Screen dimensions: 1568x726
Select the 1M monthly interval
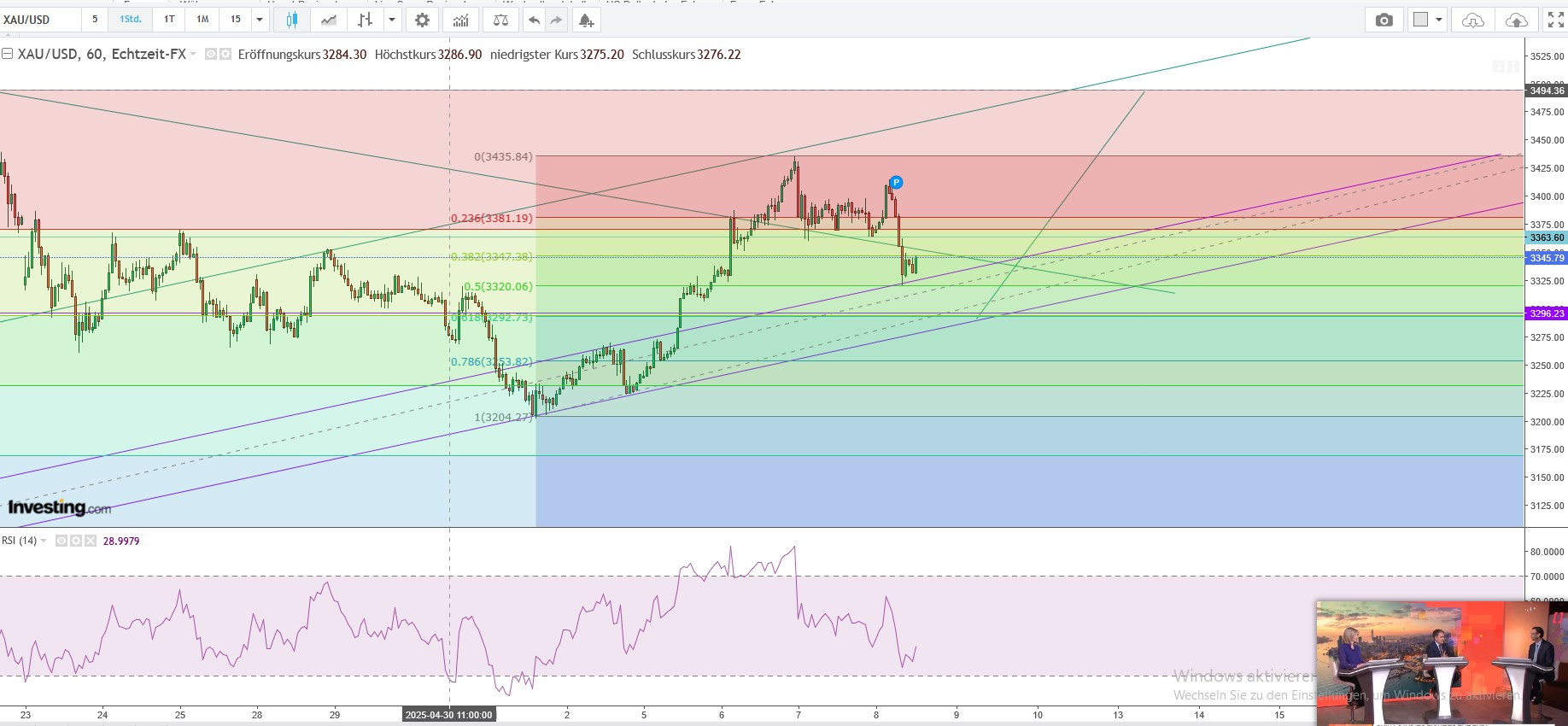[x=202, y=19]
